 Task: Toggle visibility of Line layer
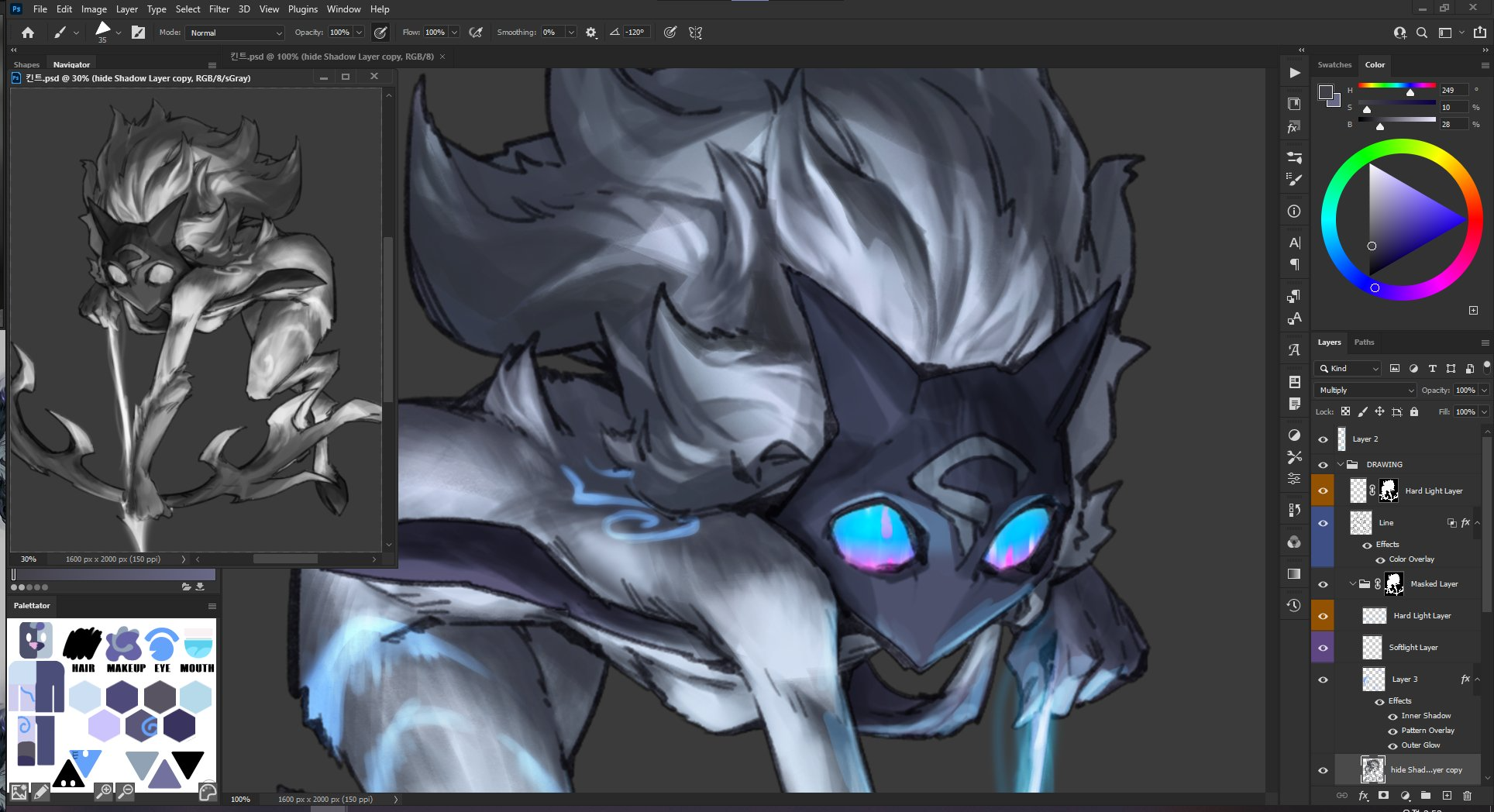click(1323, 523)
